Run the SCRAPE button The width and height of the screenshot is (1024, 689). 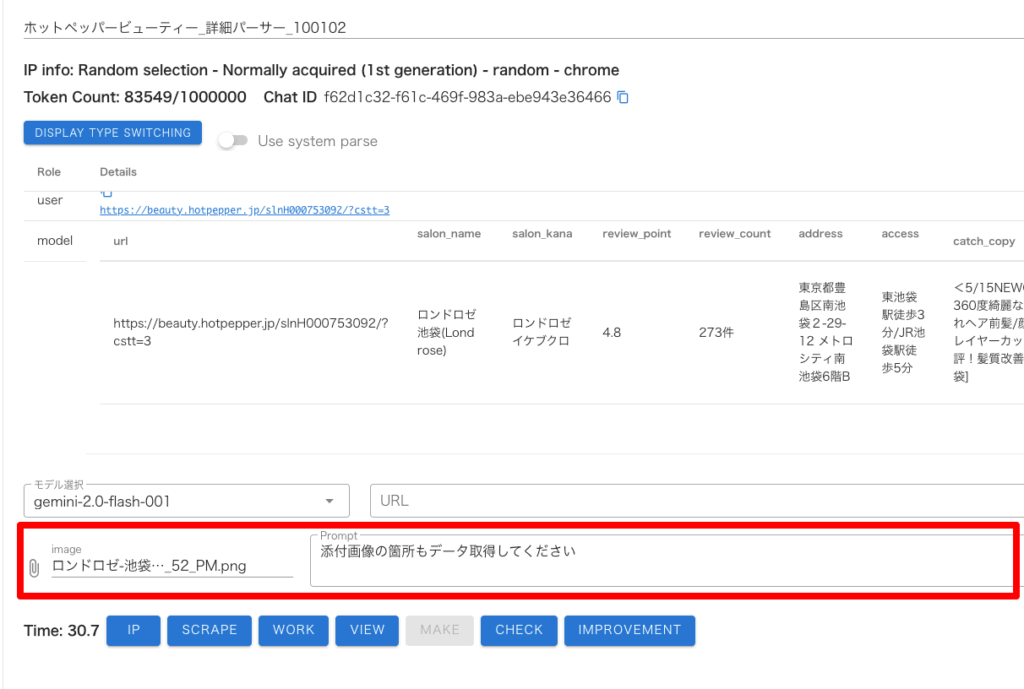tap(210, 630)
